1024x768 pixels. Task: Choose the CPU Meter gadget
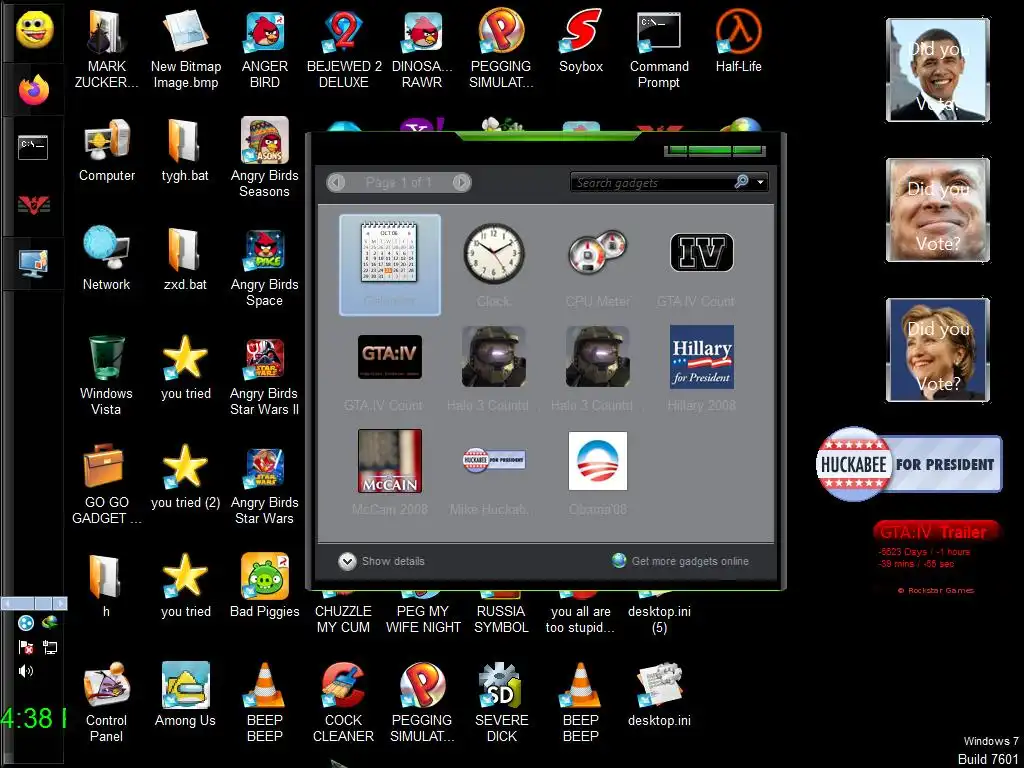click(x=598, y=264)
